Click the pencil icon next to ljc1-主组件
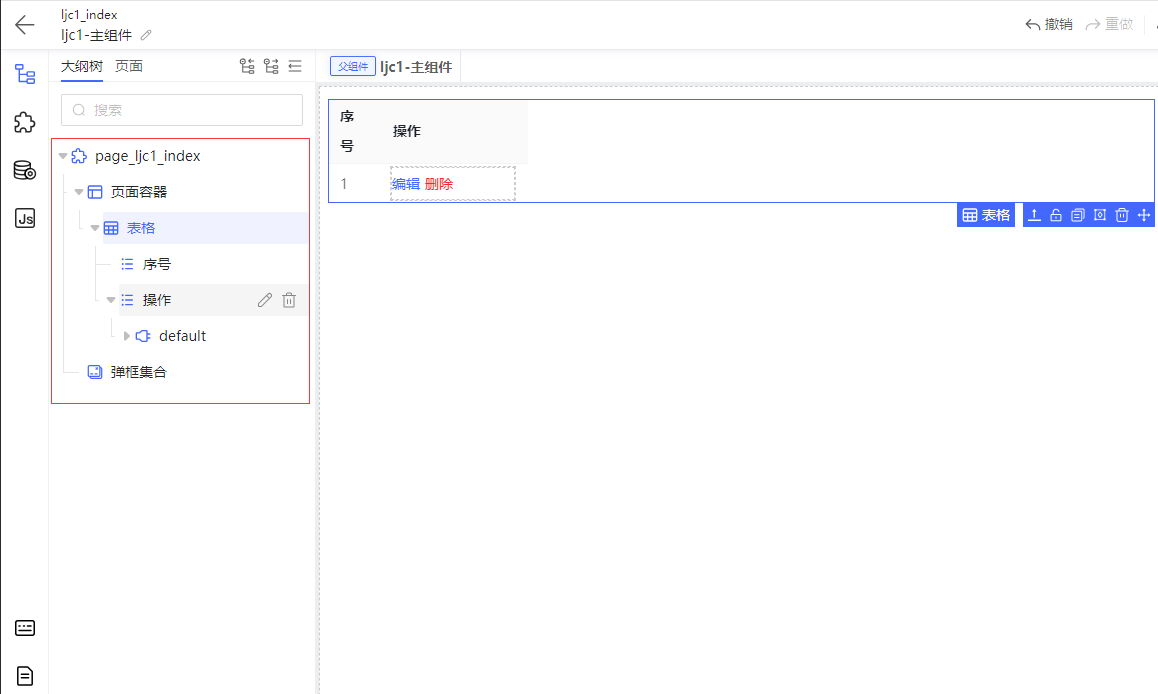The height and width of the screenshot is (694, 1158). [x=146, y=35]
